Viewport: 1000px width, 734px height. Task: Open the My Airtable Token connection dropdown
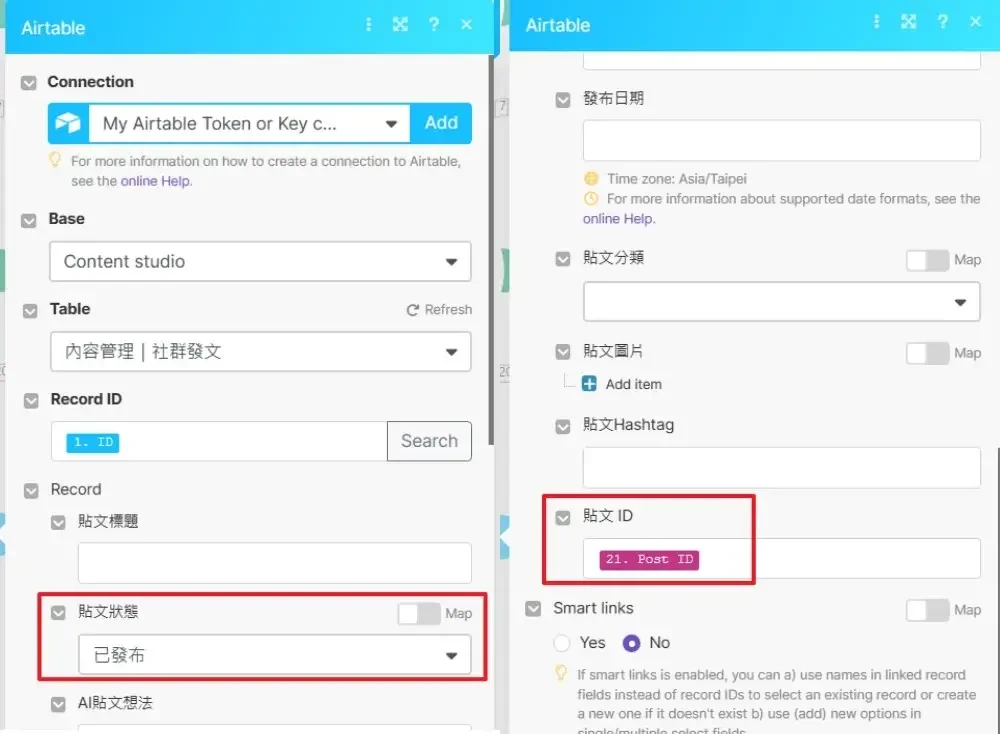pos(249,123)
